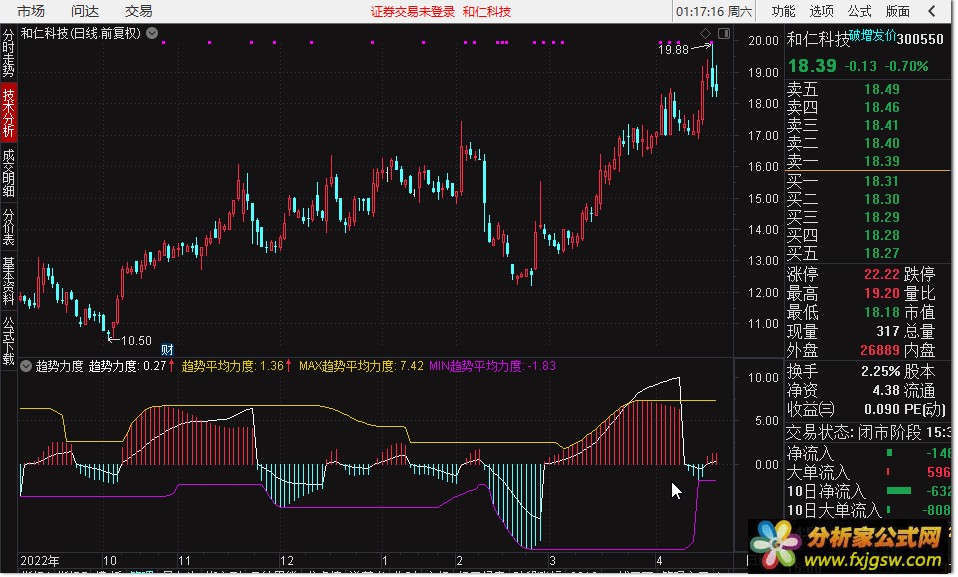Click month 3 on the time axis
Image resolution: width=958 pixels, height=577 pixels.
pyautogui.click(x=552, y=561)
